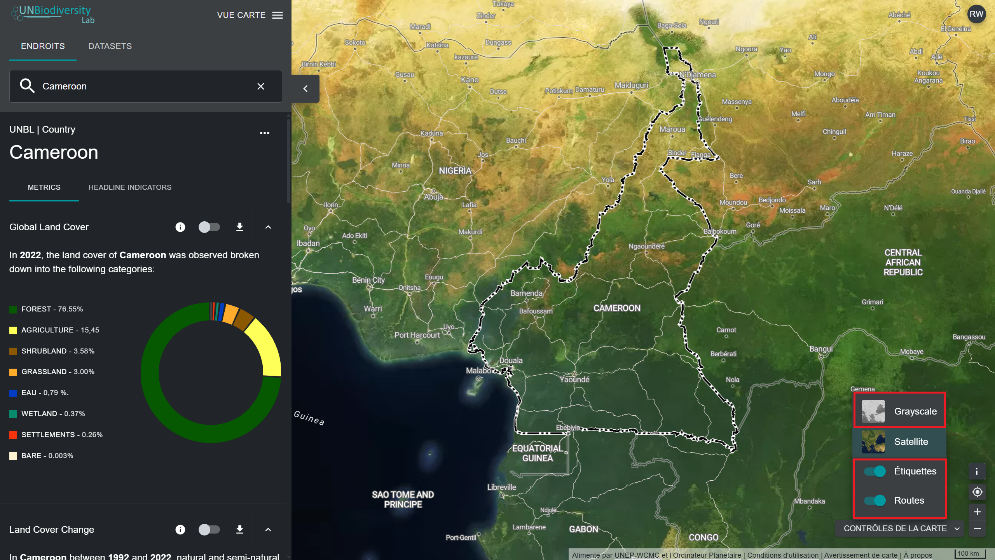Select the Grayscale basemap option
995x560 pixels.
pyautogui.click(x=899, y=411)
